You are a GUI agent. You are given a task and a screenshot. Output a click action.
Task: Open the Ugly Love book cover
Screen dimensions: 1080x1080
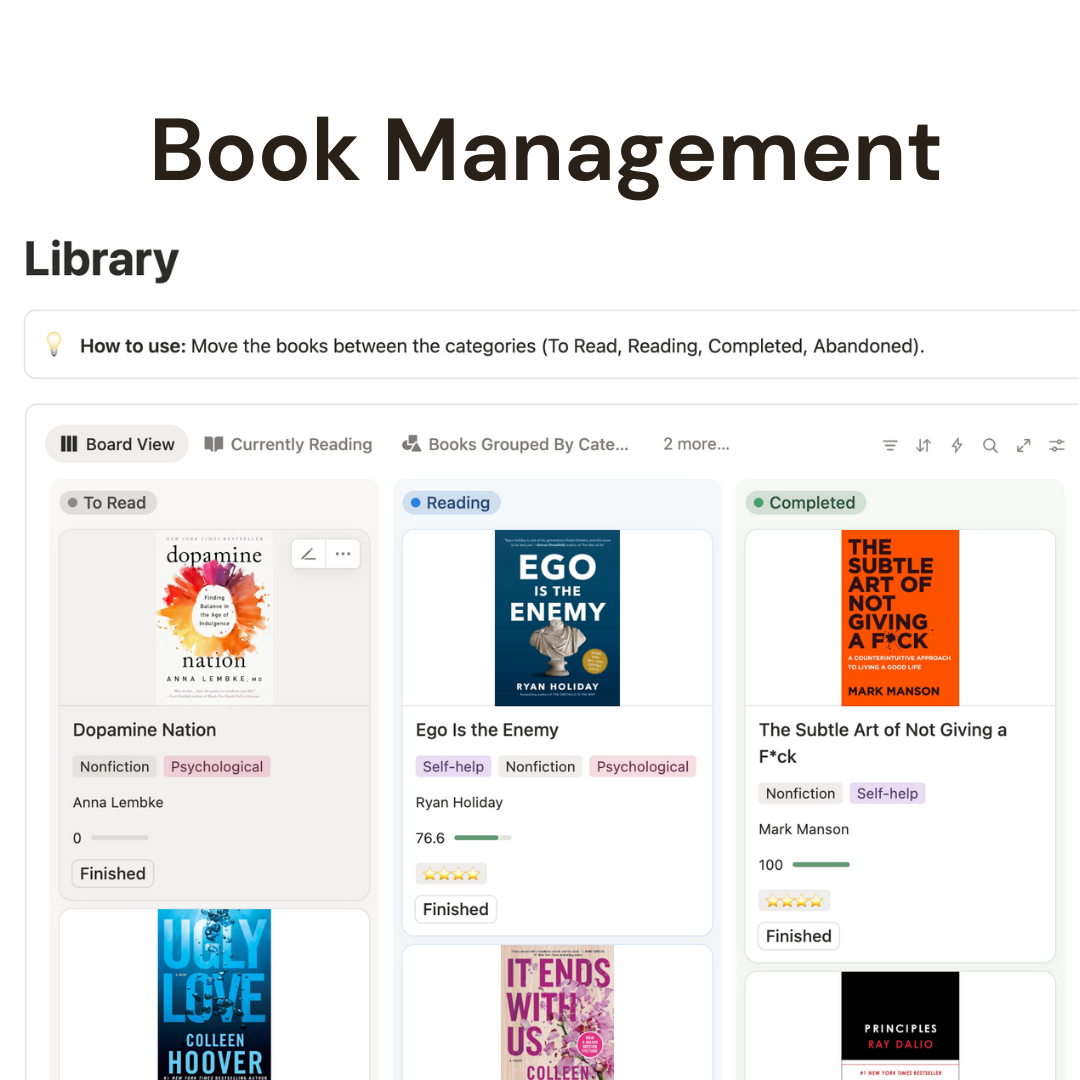[214, 995]
